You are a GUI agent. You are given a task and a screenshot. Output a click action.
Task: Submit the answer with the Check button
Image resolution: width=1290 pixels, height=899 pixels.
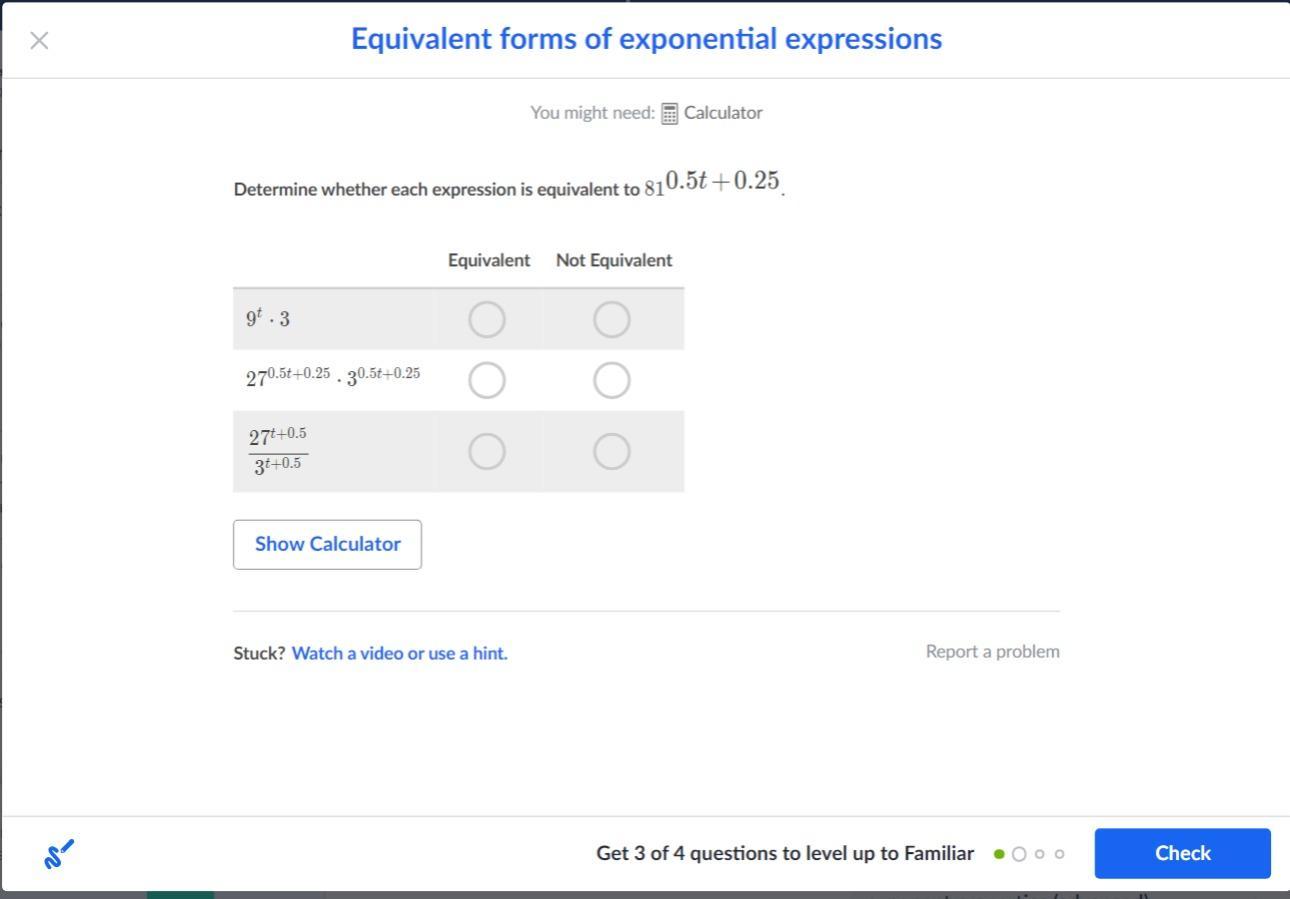pyautogui.click(x=1182, y=853)
